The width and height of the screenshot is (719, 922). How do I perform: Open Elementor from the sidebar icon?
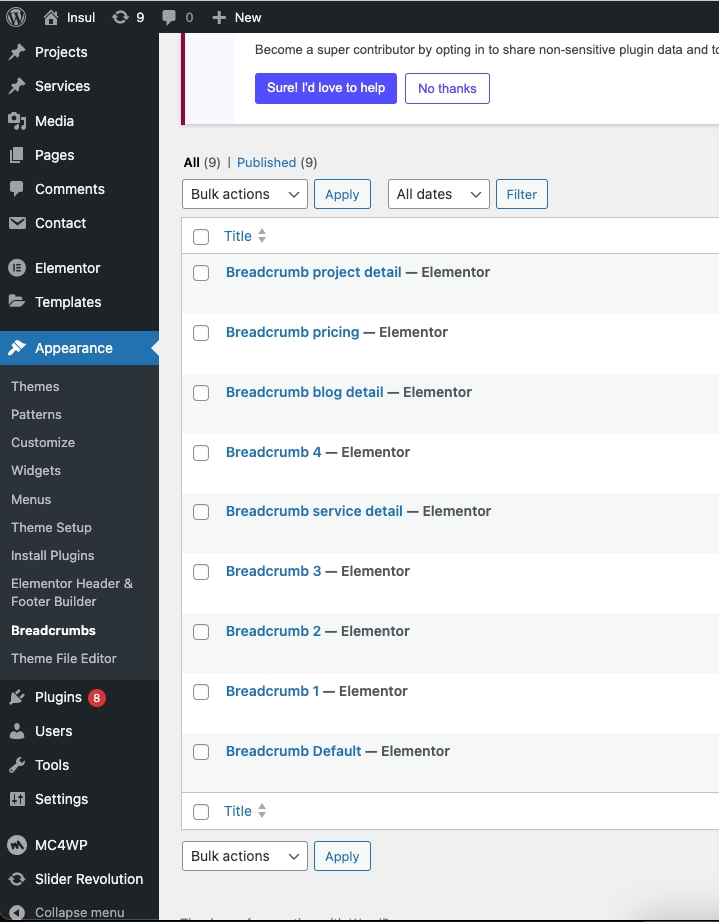17,268
